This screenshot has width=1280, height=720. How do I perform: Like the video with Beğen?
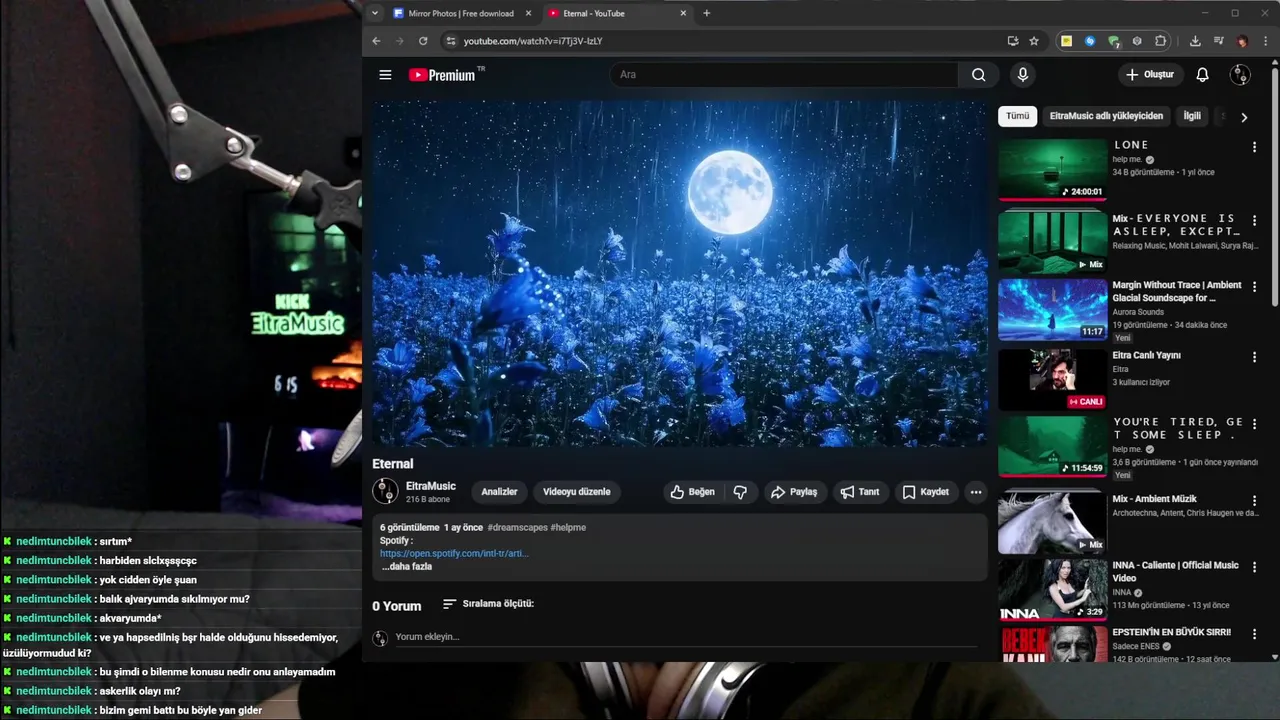[x=692, y=492]
